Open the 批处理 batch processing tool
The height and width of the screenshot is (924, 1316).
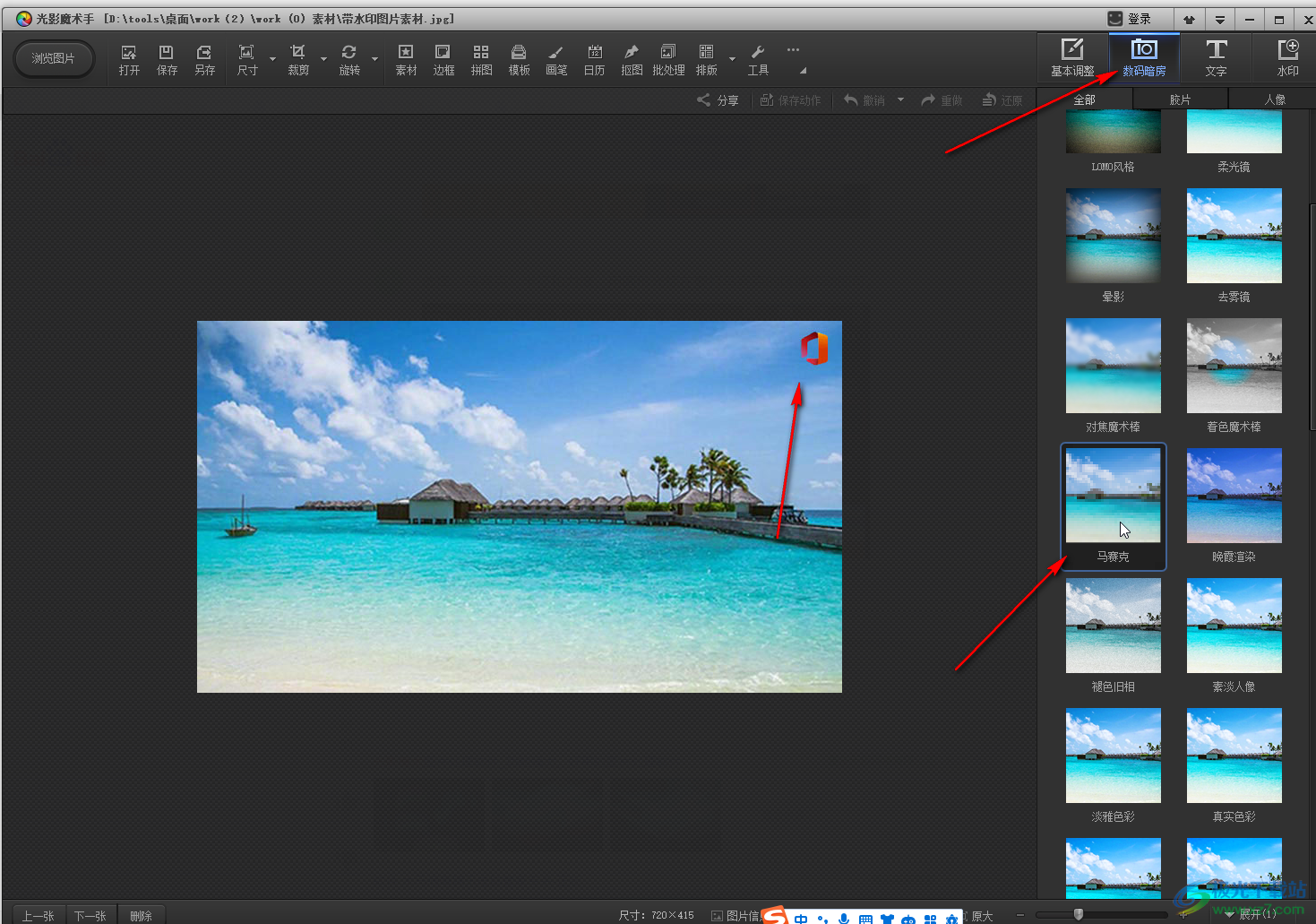pos(668,59)
